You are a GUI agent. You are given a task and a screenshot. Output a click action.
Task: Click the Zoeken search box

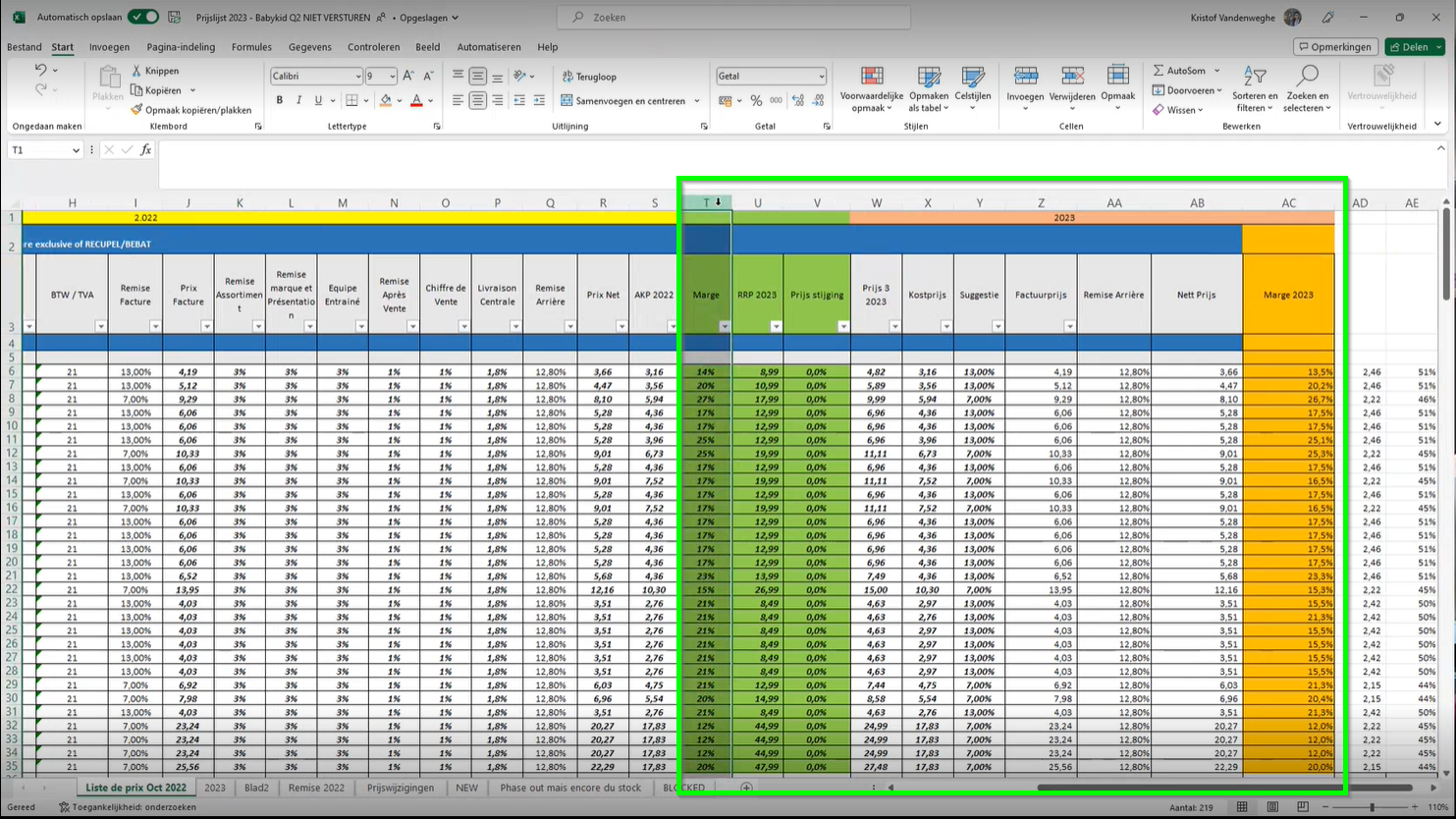[733, 17]
